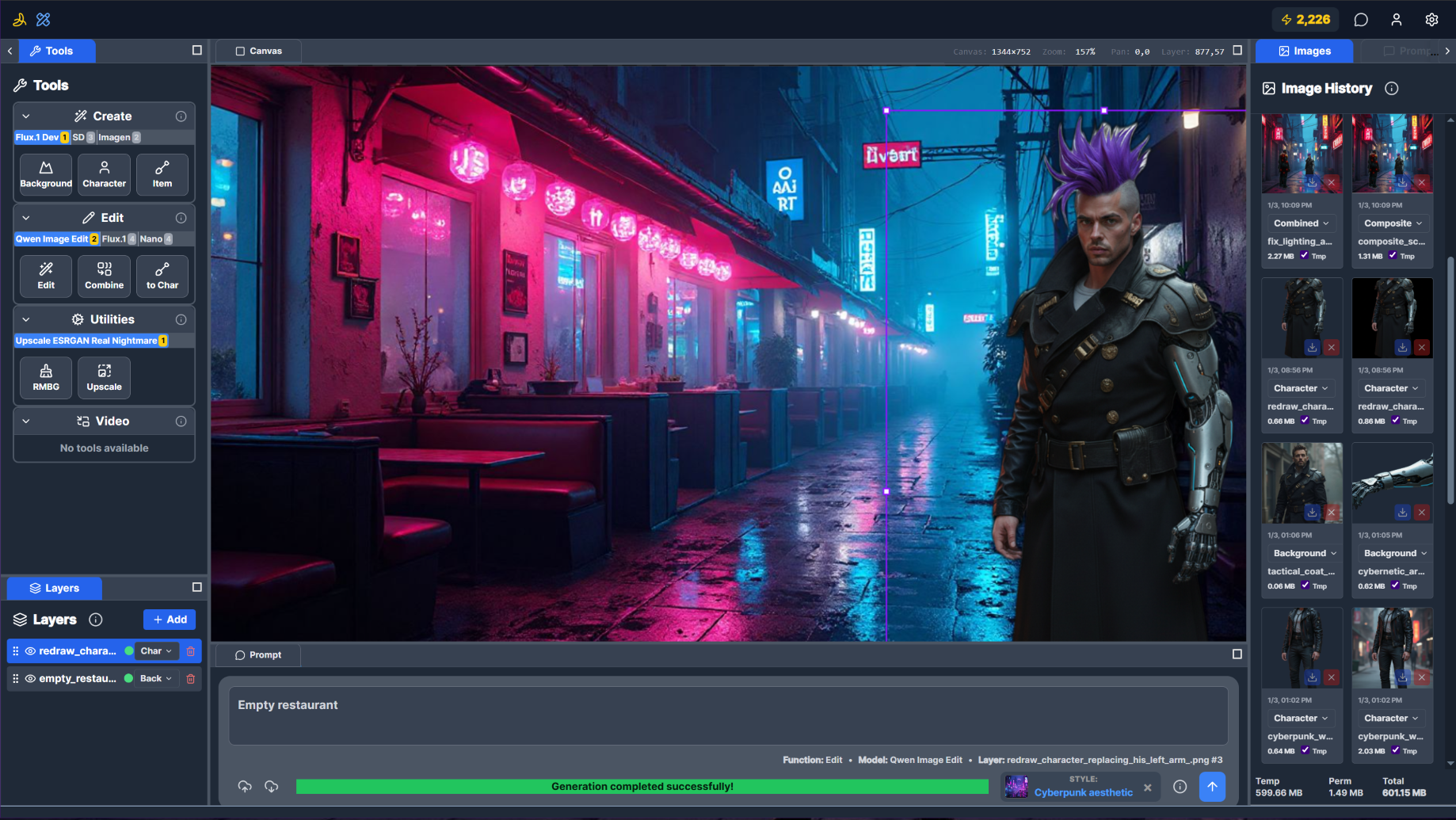Image resolution: width=1456 pixels, height=820 pixels.
Task: Open the Upscale utility tool
Action: click(104, 377)
